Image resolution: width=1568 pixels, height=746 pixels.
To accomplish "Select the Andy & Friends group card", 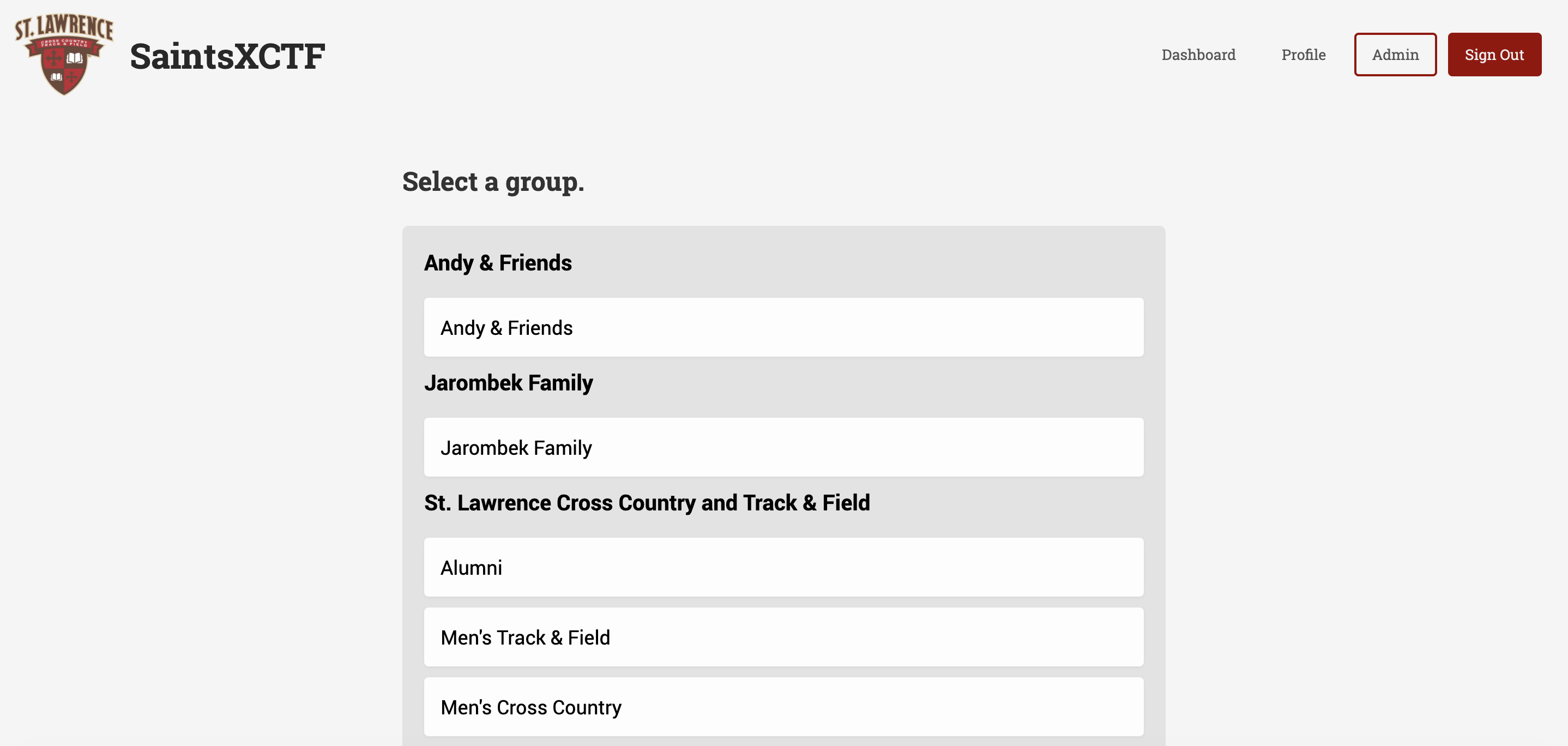I will 783,327.
